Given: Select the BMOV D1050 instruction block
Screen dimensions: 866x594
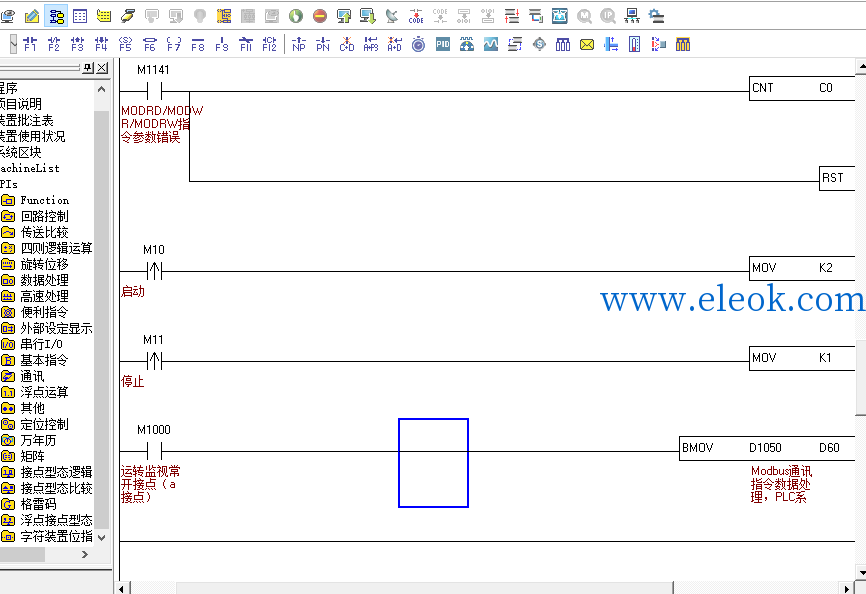Looking at the screenshot, I should [x=767, y=448].
